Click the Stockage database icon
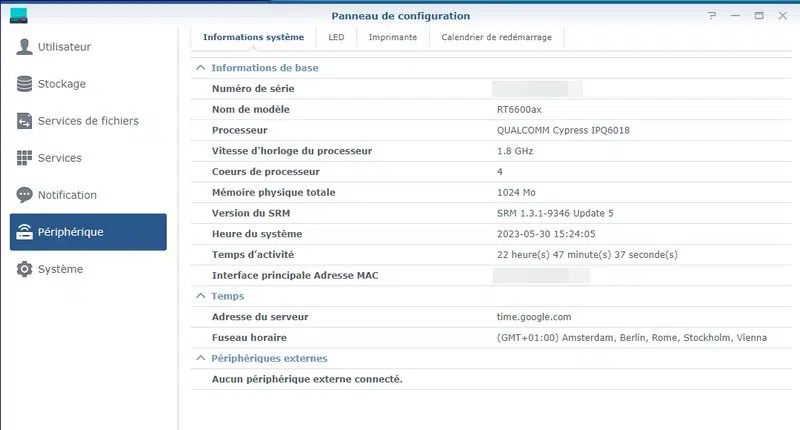This screenshot has height=430, width=800. pos(24,84)
